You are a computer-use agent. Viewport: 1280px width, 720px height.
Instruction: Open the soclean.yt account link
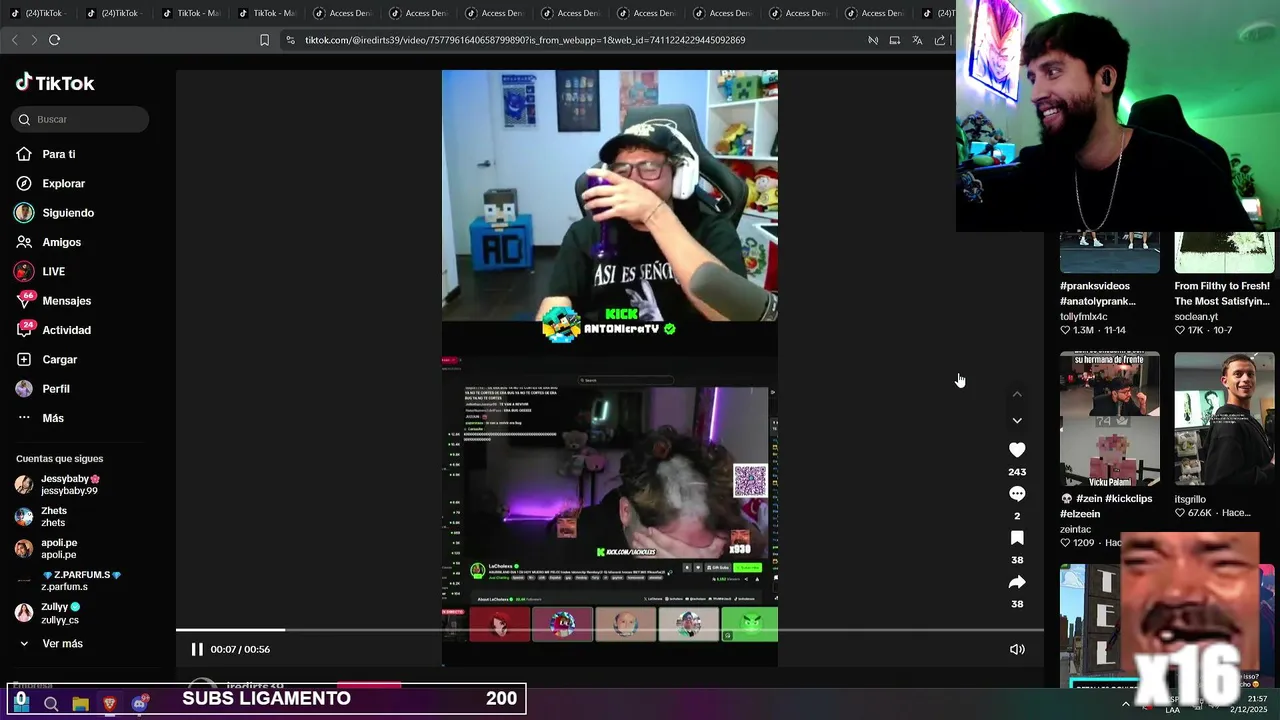click(1196, 317)
